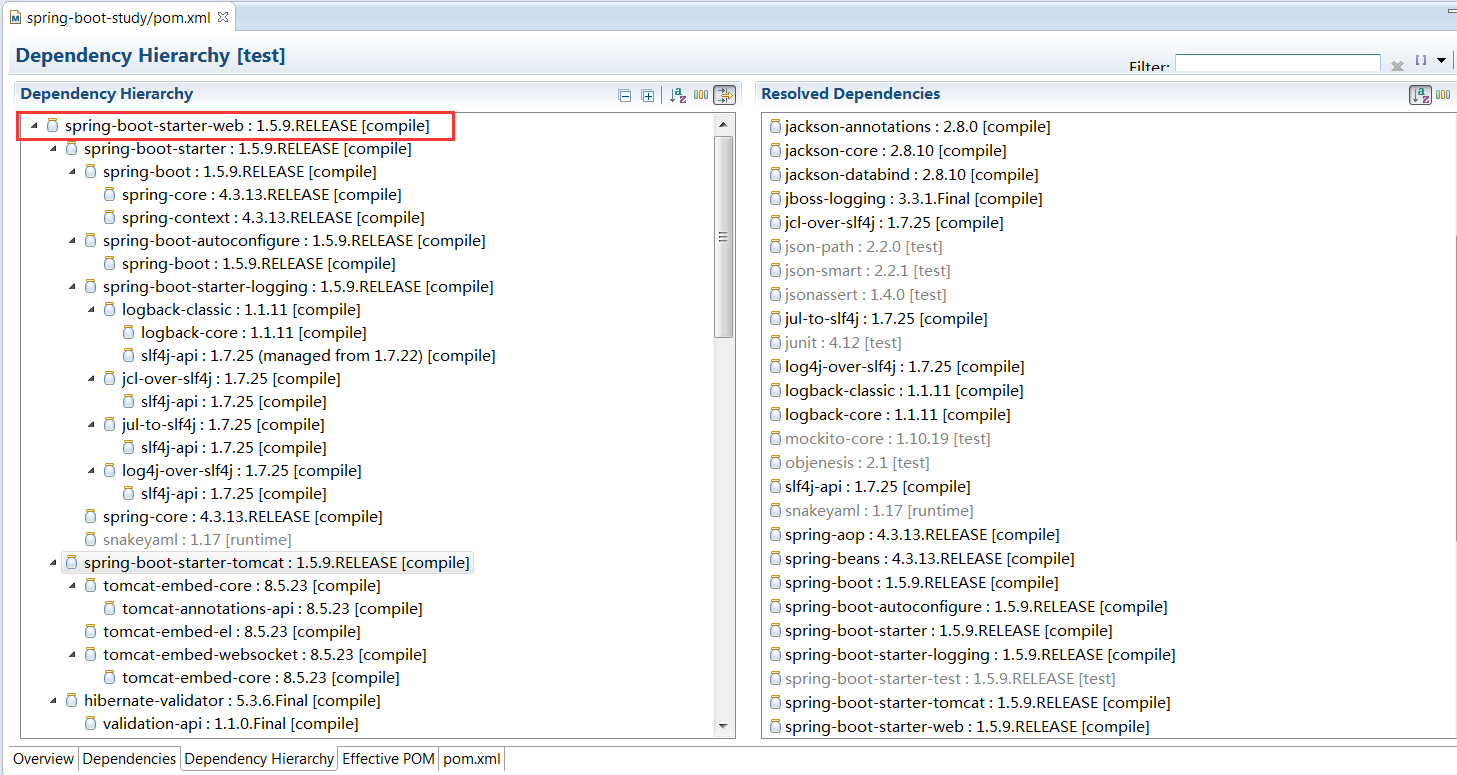The width and height of the screenshot is (1457, 775).
Task: Expand all nodes in Dependency Hierarchy
Action: (x=648, y=96)
